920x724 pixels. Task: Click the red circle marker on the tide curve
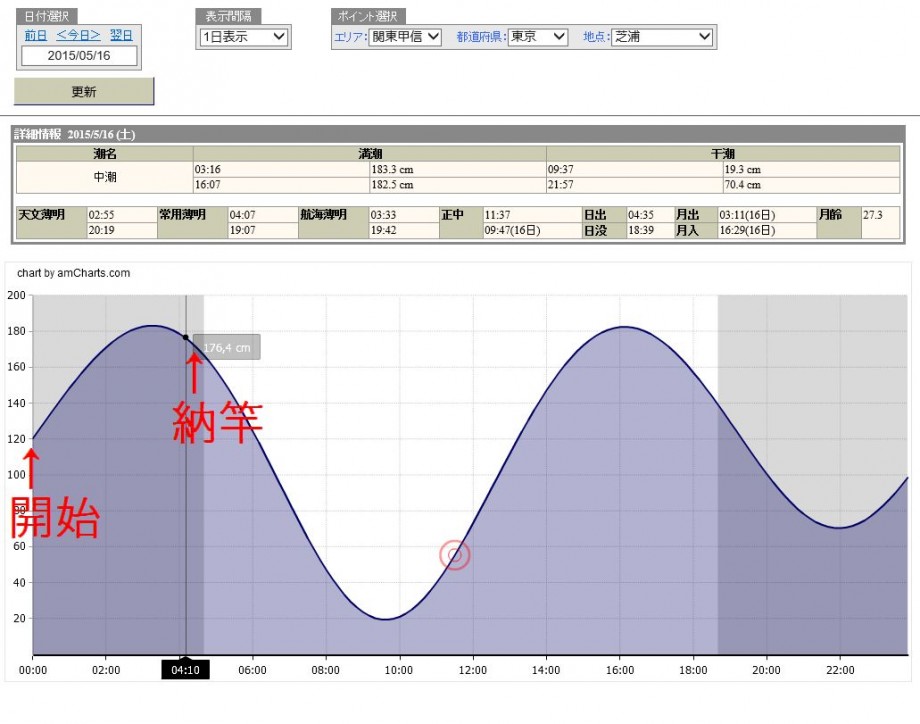(x=455, y=554)
